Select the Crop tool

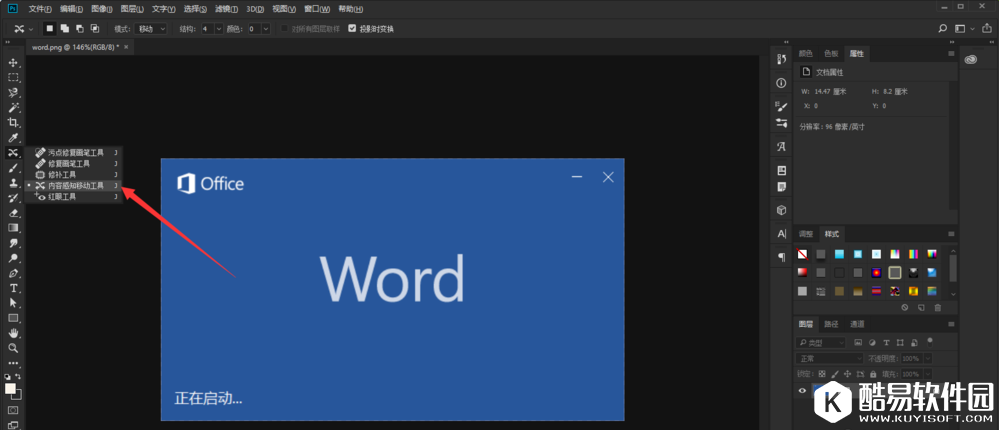(x=13, y=122)
